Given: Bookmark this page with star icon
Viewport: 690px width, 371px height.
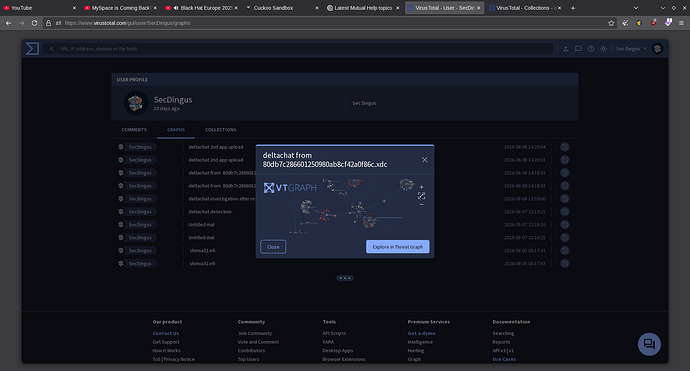Looking at the screenshot, I should click(x=611, y=23).
